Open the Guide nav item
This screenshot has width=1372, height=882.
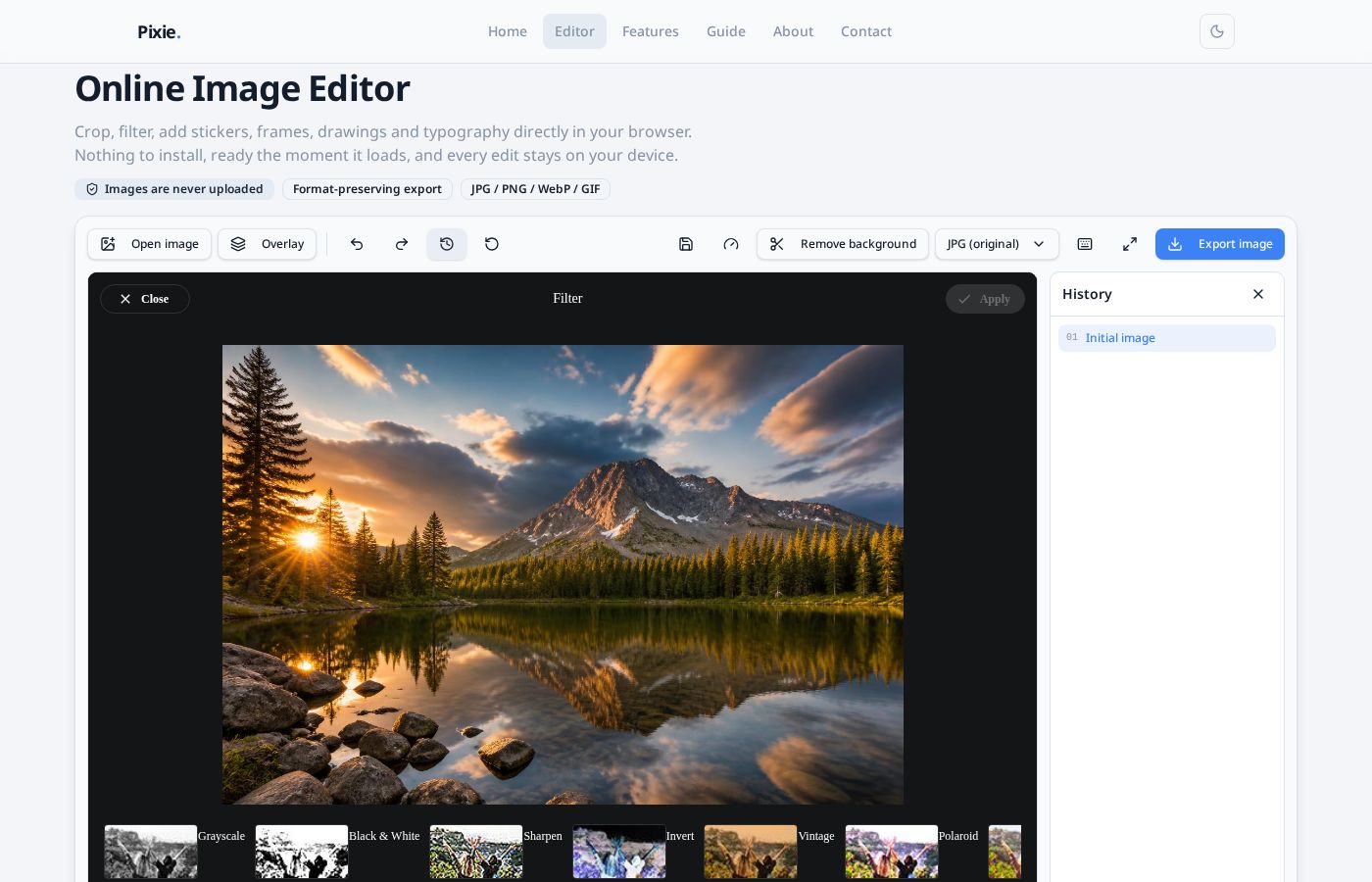(726, 31)
